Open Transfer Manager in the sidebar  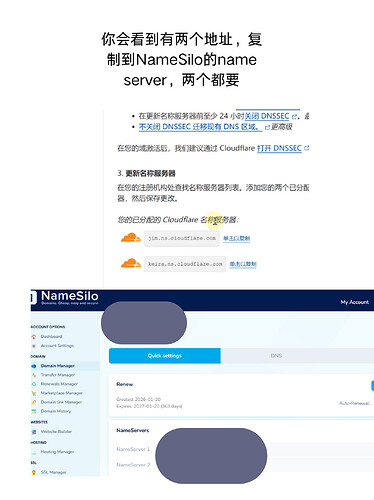(58, 375)
